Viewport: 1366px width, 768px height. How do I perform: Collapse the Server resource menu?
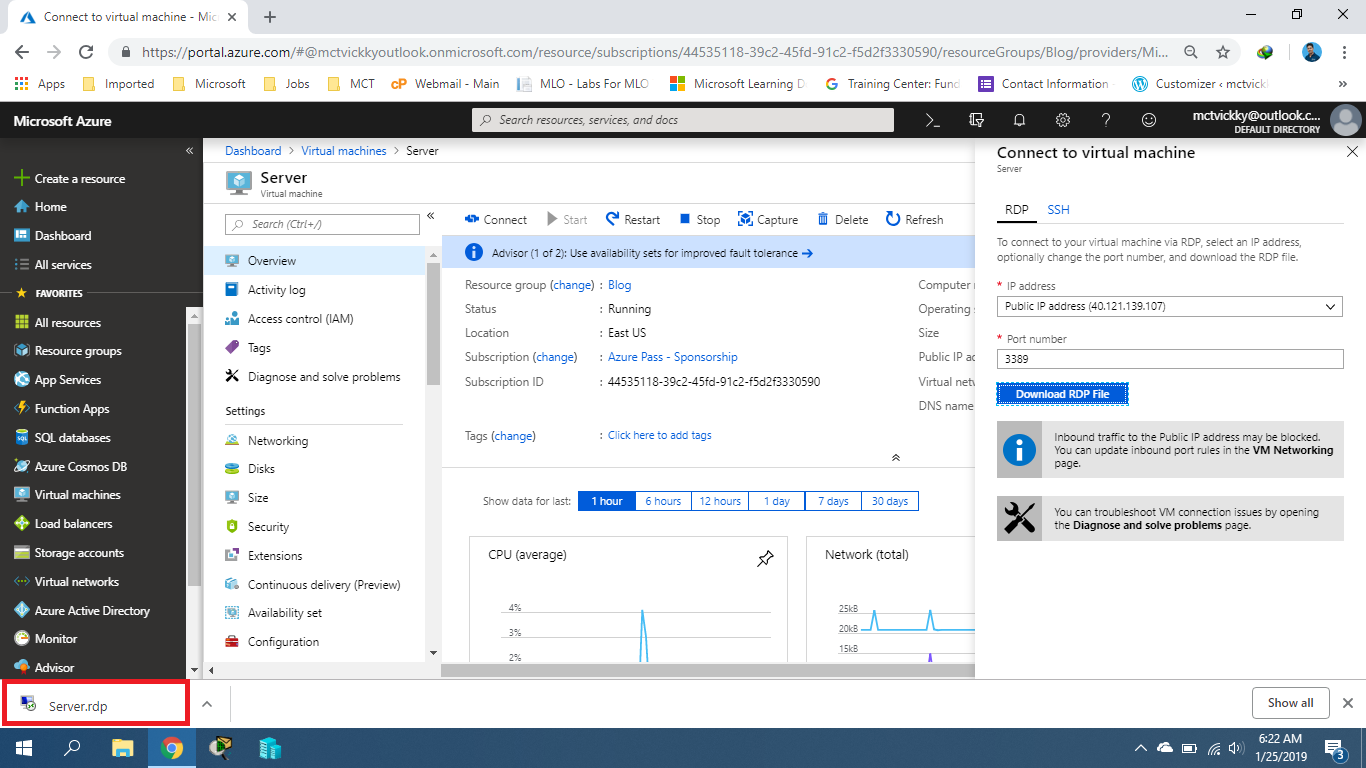(431, 216)
